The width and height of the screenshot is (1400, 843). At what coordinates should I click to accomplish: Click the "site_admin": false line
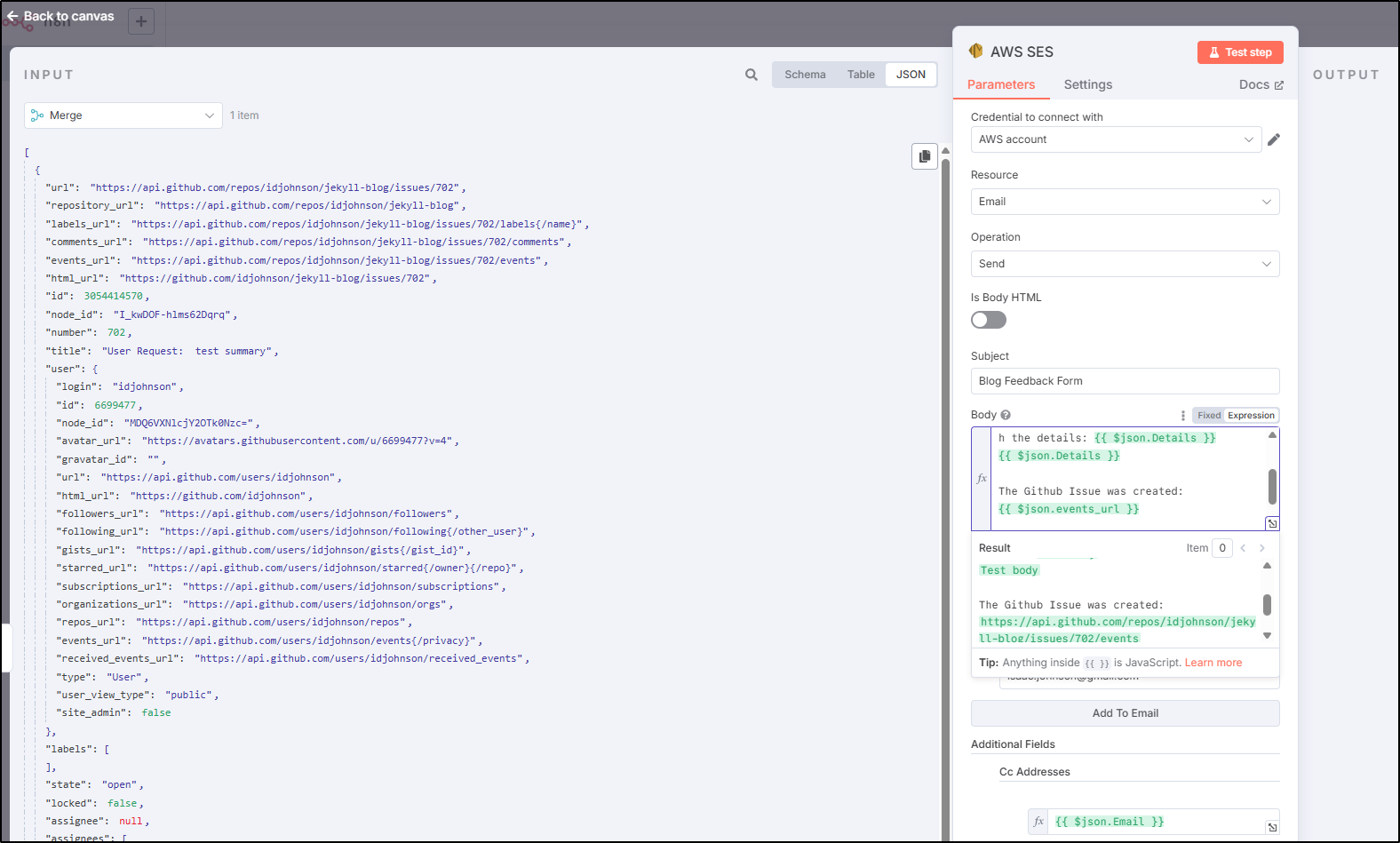coord(114,713)
